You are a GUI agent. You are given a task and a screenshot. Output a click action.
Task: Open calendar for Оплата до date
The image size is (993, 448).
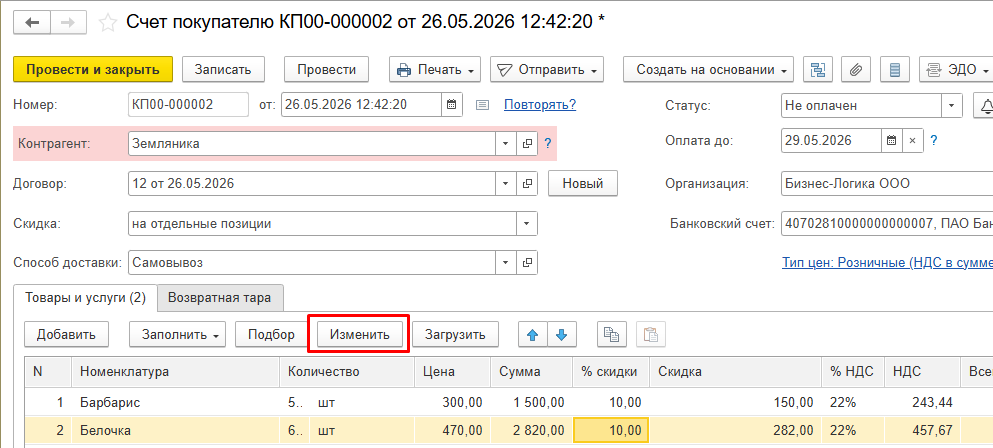click(891, 140)
